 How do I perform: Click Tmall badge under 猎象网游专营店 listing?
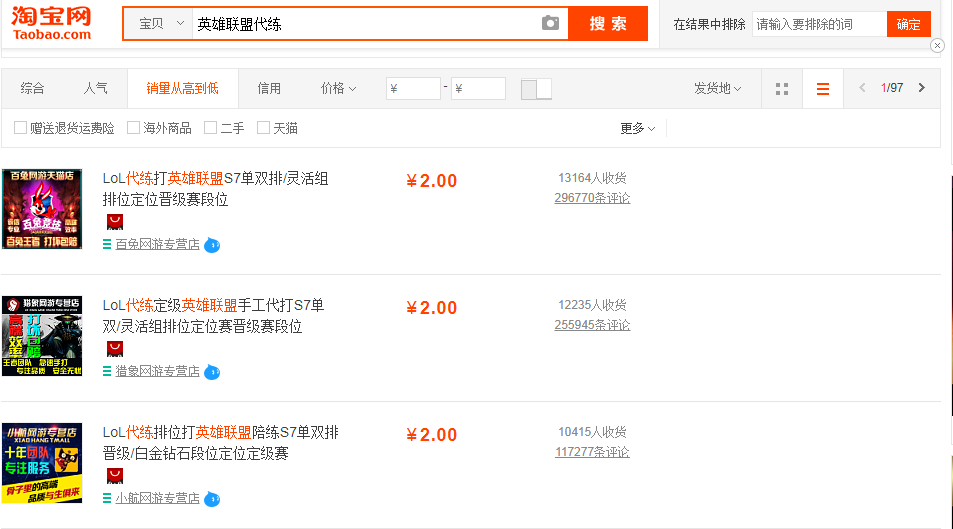tap(115, 349)
